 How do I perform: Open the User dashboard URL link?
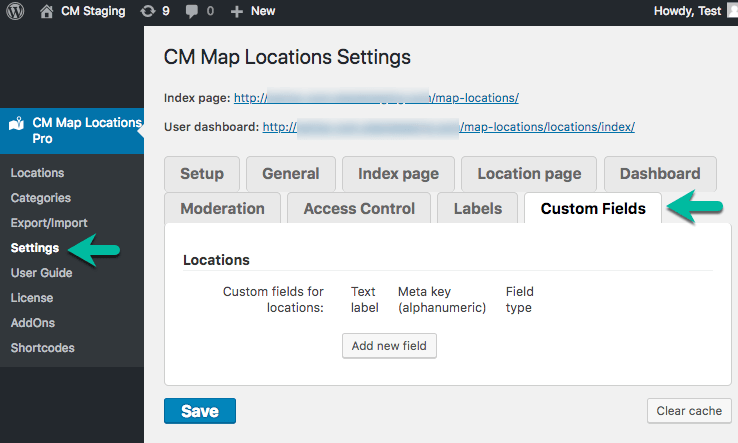coord(448,127)
